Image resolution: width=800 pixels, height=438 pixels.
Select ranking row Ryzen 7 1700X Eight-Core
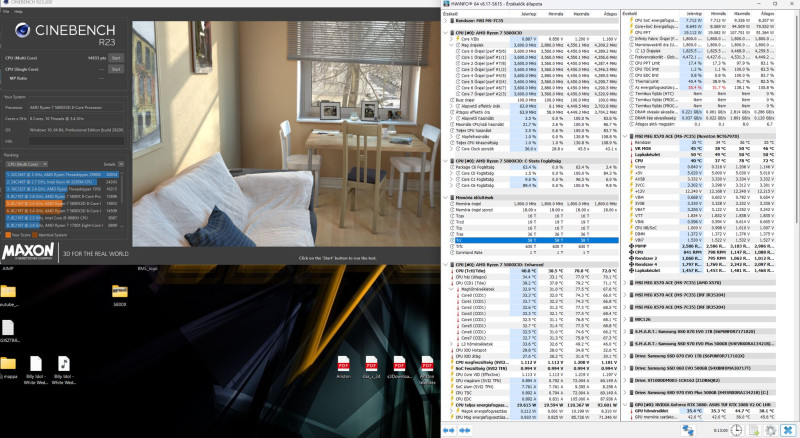62,225
